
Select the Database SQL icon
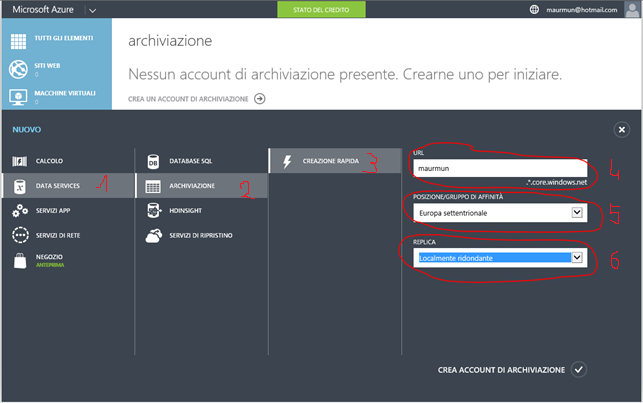pos(153,160)
